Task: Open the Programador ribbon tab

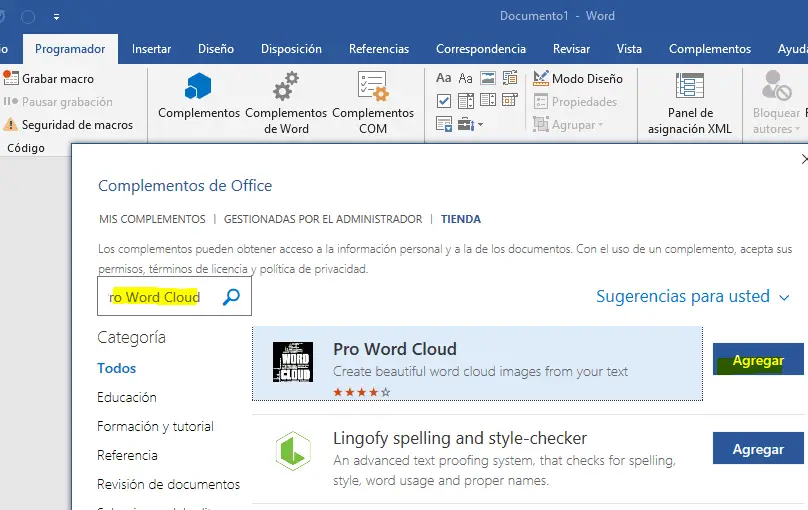Action: coord(70,49)
